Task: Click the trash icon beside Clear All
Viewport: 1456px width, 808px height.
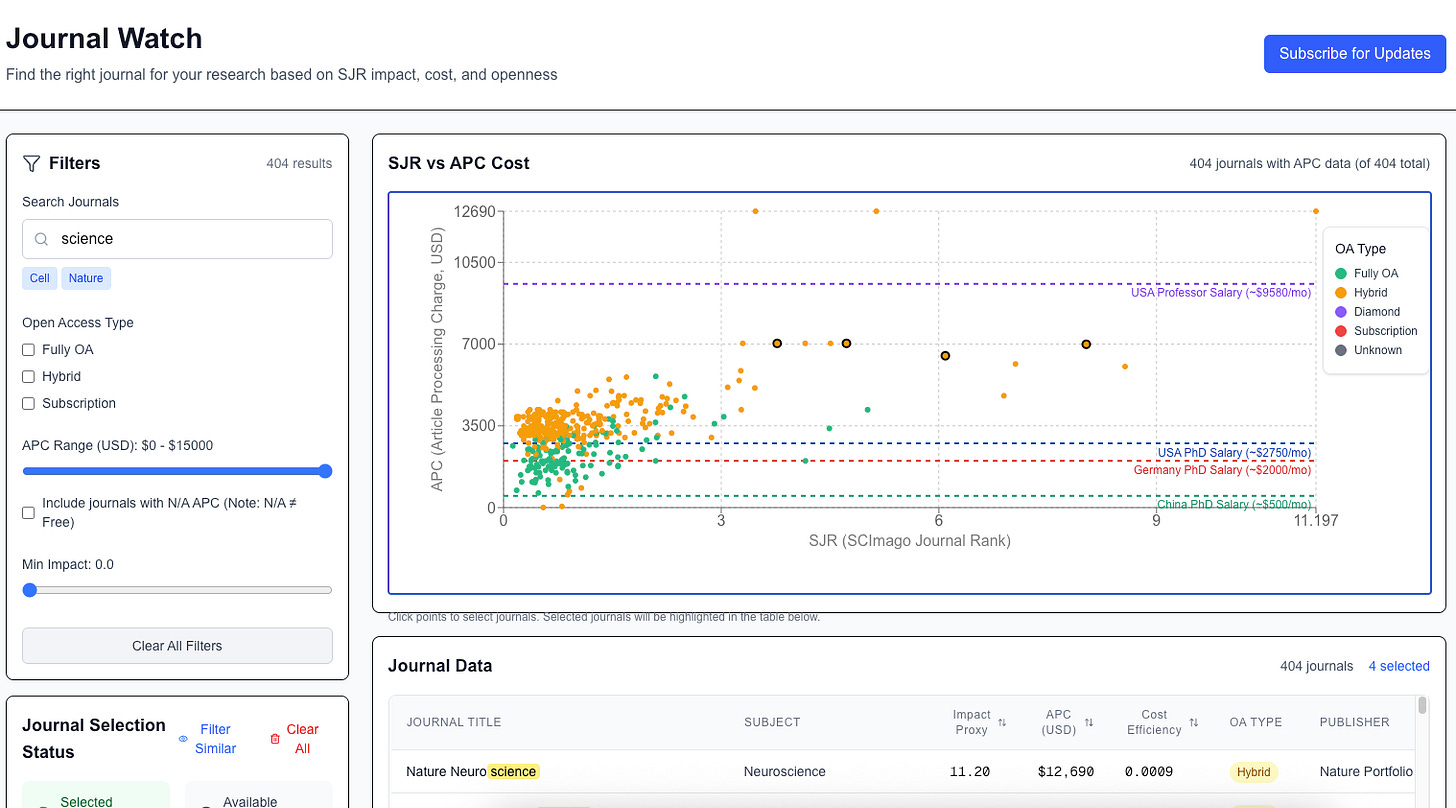Action: (275, 739)
